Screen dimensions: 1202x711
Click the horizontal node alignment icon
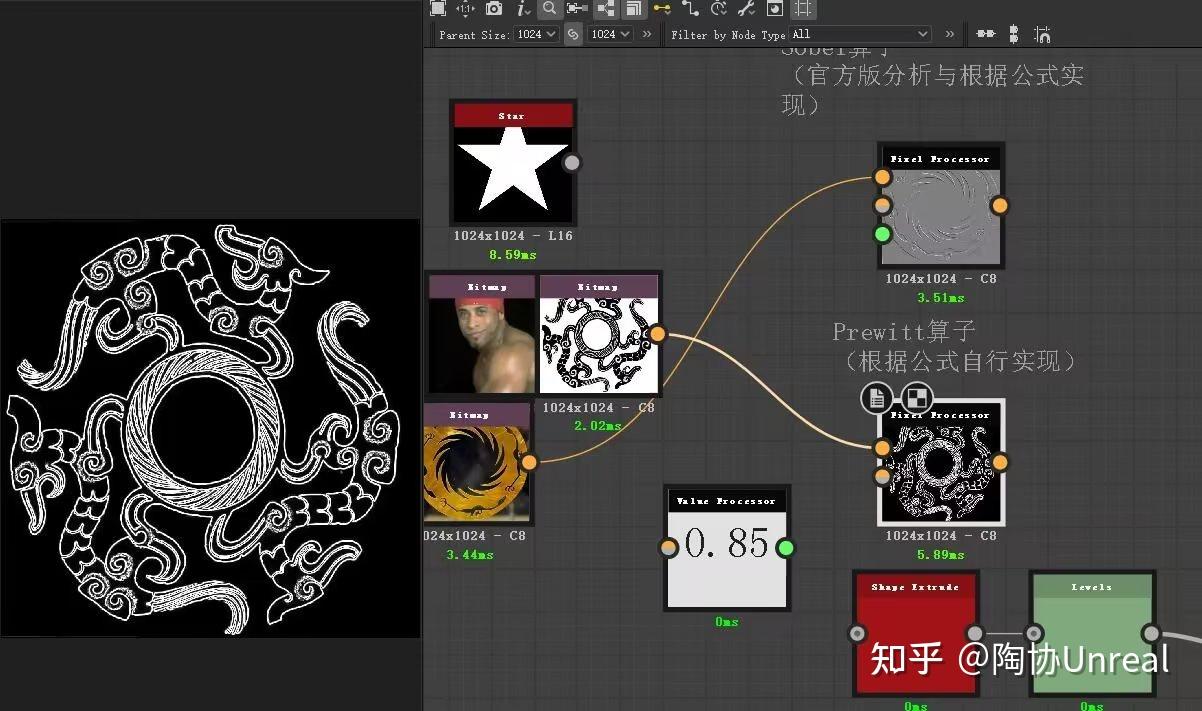985,33
